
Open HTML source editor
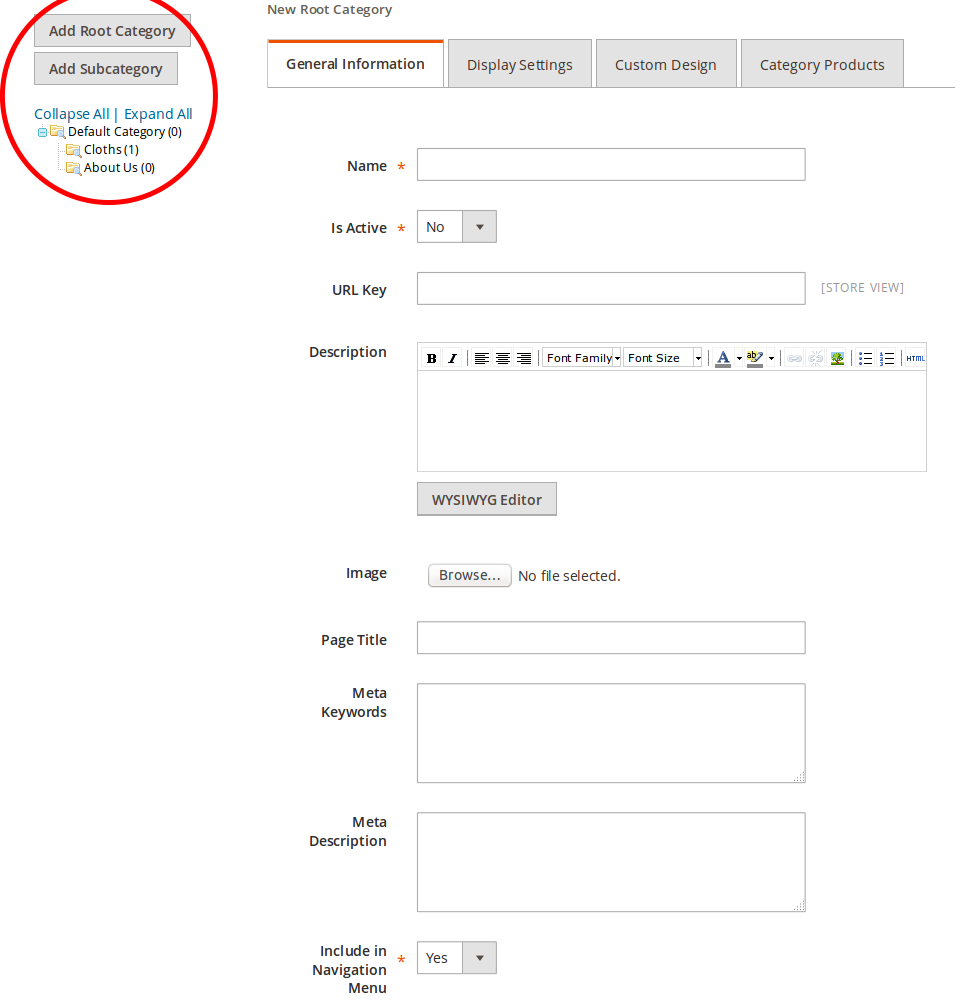click(915, 358)
